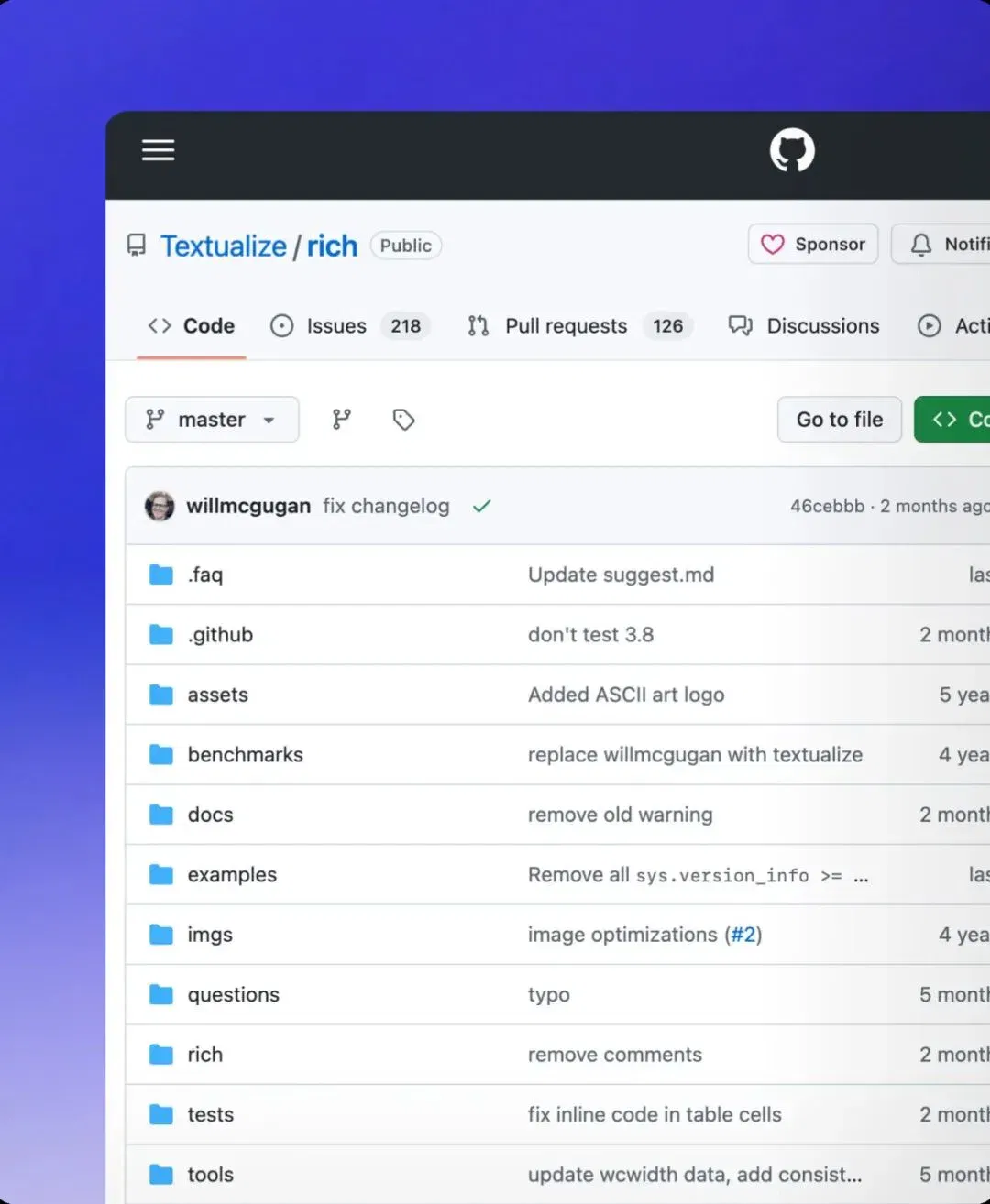The image size is (990, 1204).
Task: Open the master branch dropdown
Action: [212, 420]
